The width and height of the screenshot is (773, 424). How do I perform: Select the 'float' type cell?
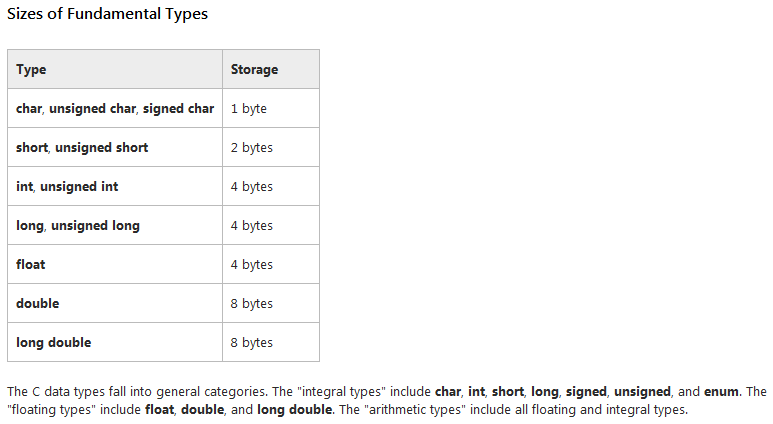115,264
